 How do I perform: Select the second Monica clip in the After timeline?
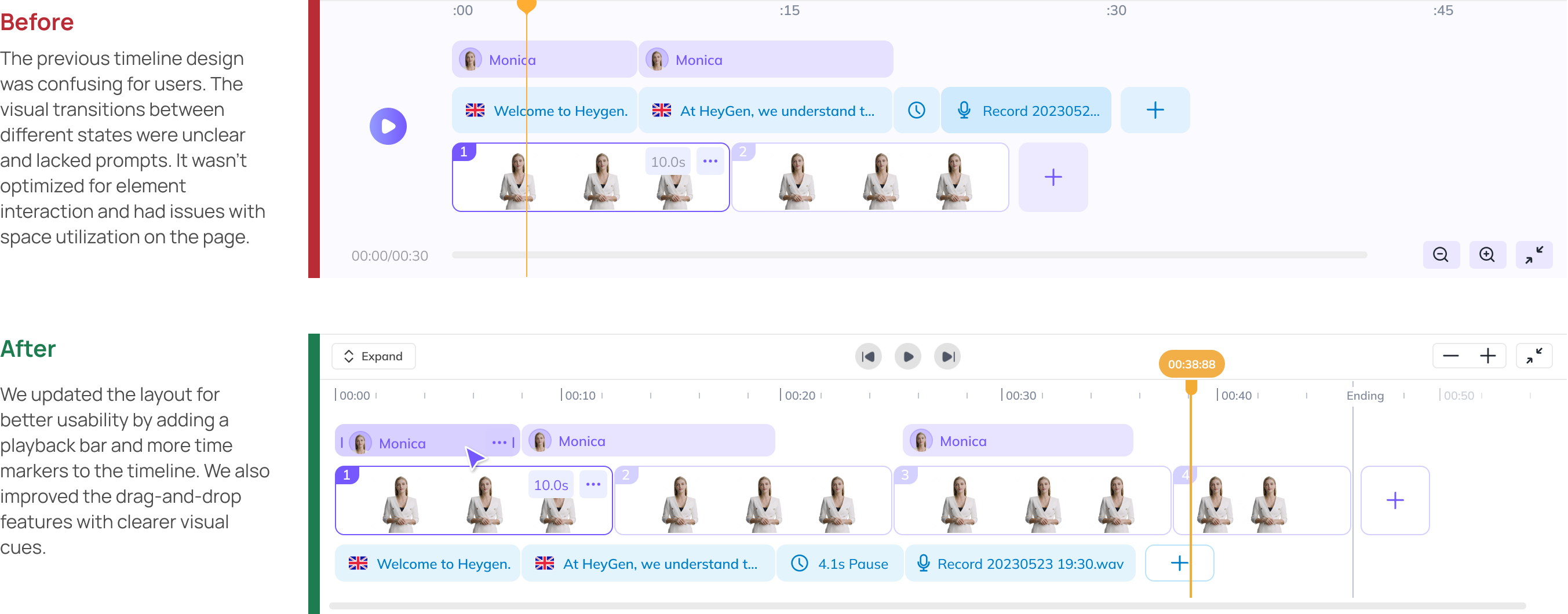(648, 441)
